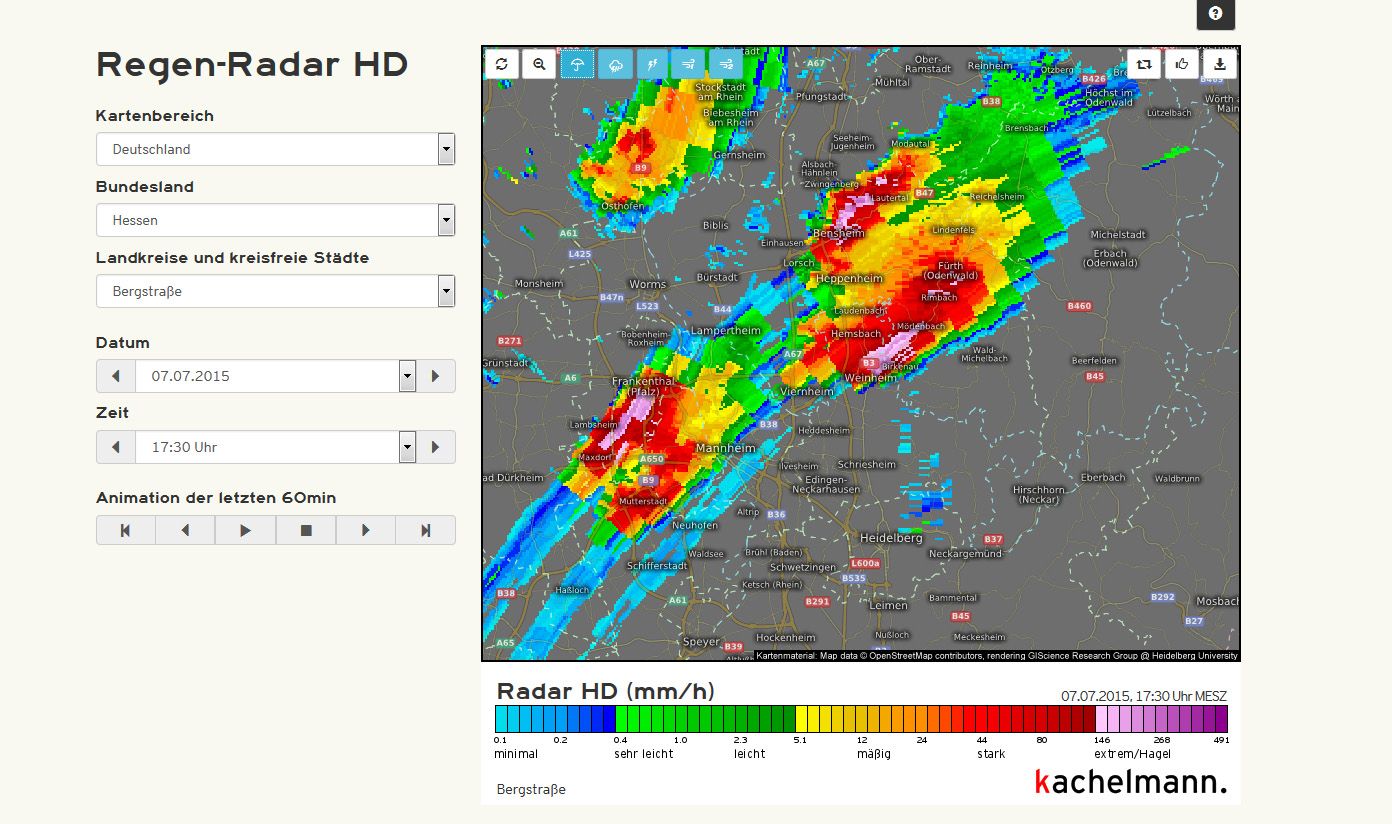Open the Bundesland dropdown showing Hessen
This screenshot has width=1392, height=824.
(x=276, y=220)
